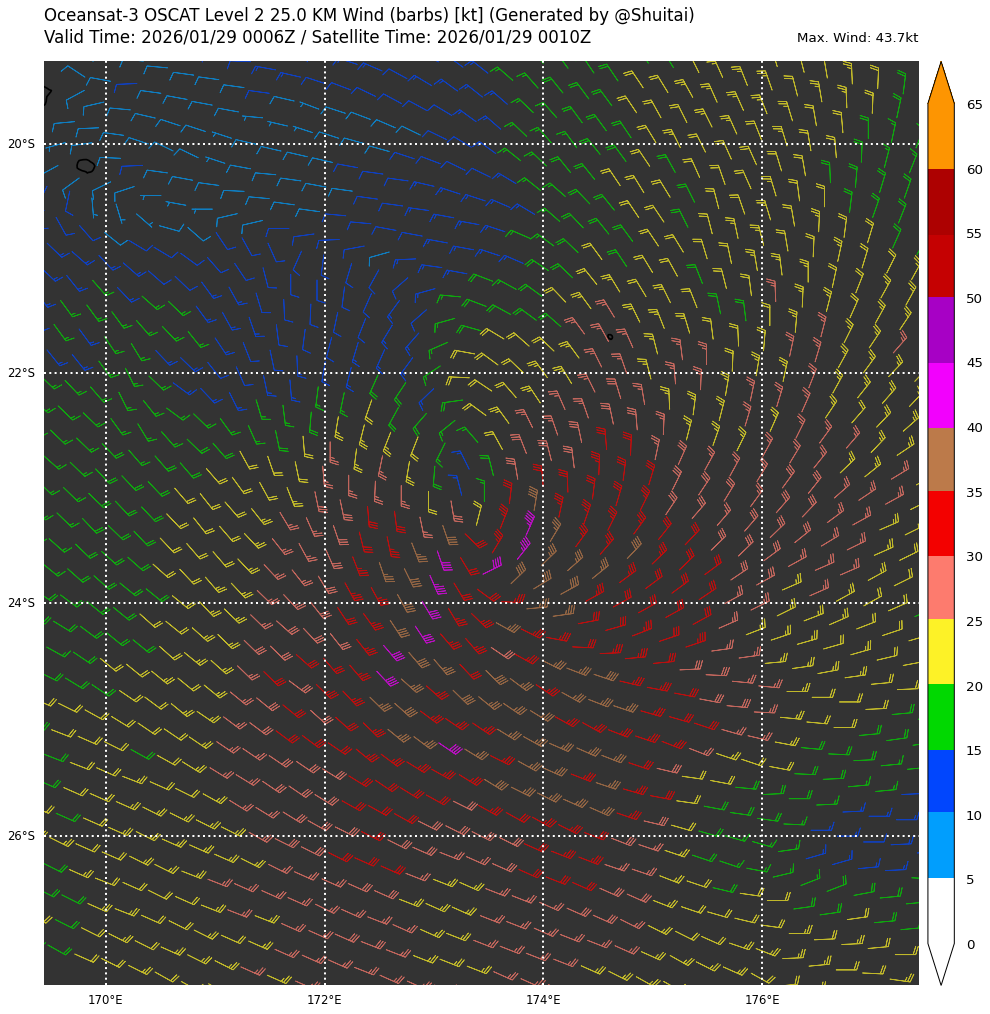Click the white triangular tip below the colorbar
Viewport: 990px width, 1014px height.
[x=940, y=960]
